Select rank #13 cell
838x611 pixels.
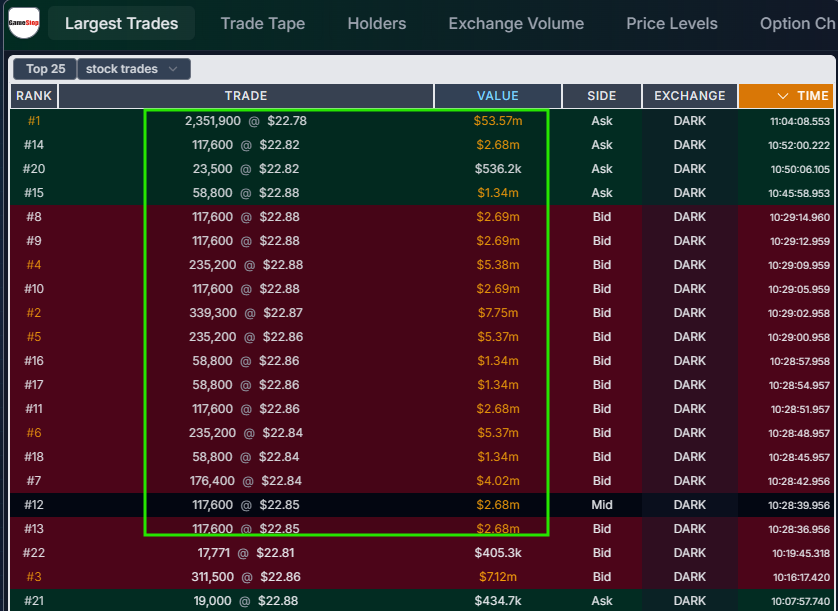[x=34, y=529]
